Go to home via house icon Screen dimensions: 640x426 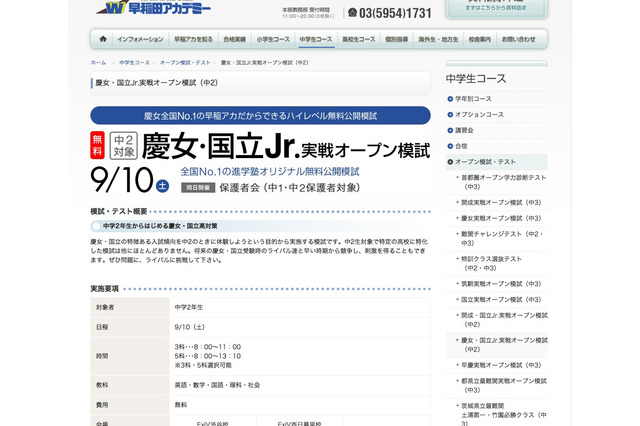point(103,39)
